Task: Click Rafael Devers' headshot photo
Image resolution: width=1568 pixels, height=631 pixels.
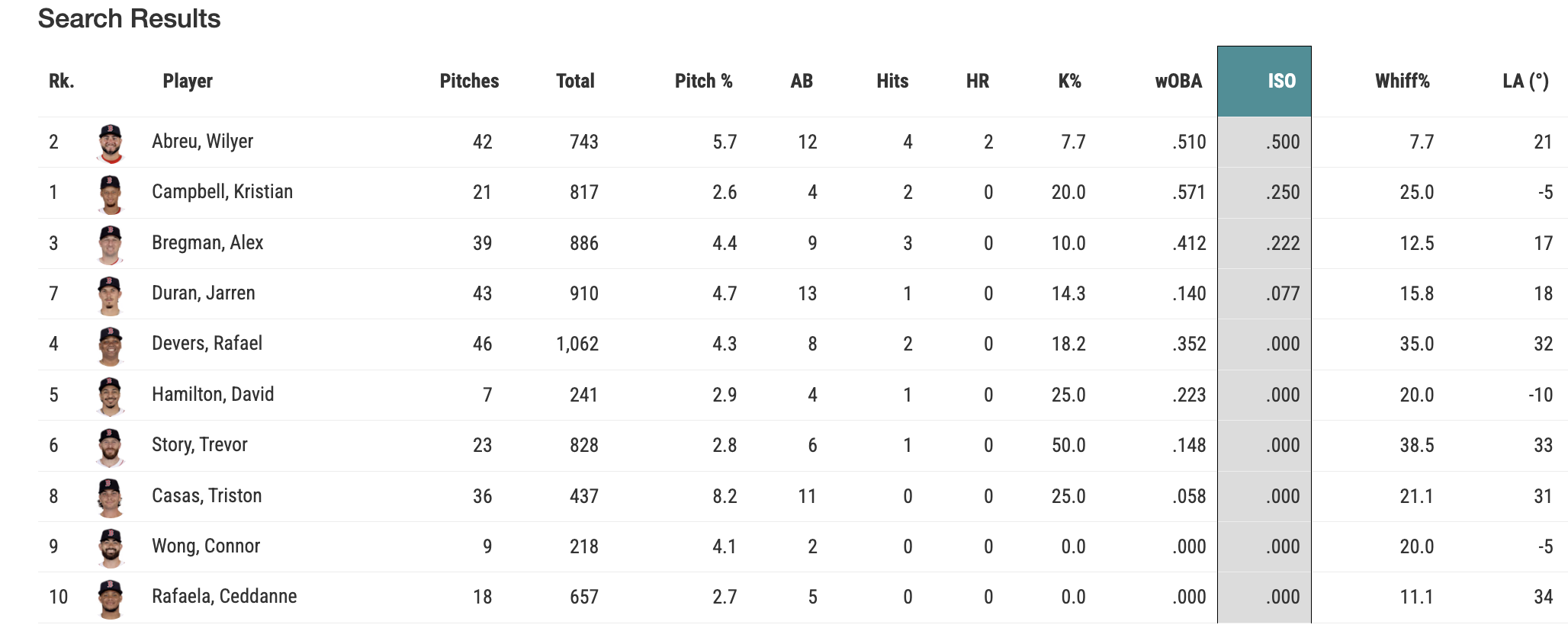Action: pyautogui.click(x=111, y=344)
